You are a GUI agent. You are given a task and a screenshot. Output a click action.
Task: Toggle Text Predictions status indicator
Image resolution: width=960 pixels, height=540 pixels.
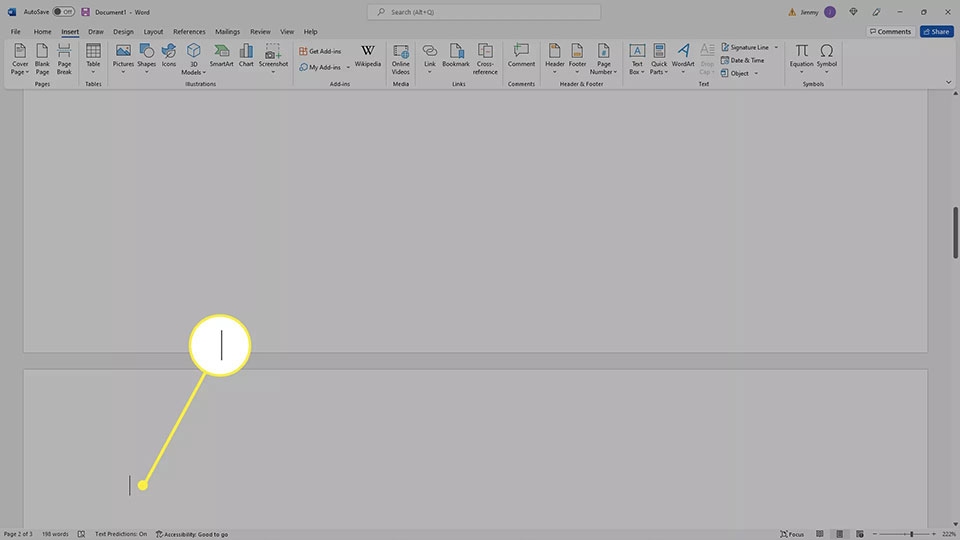121,534
